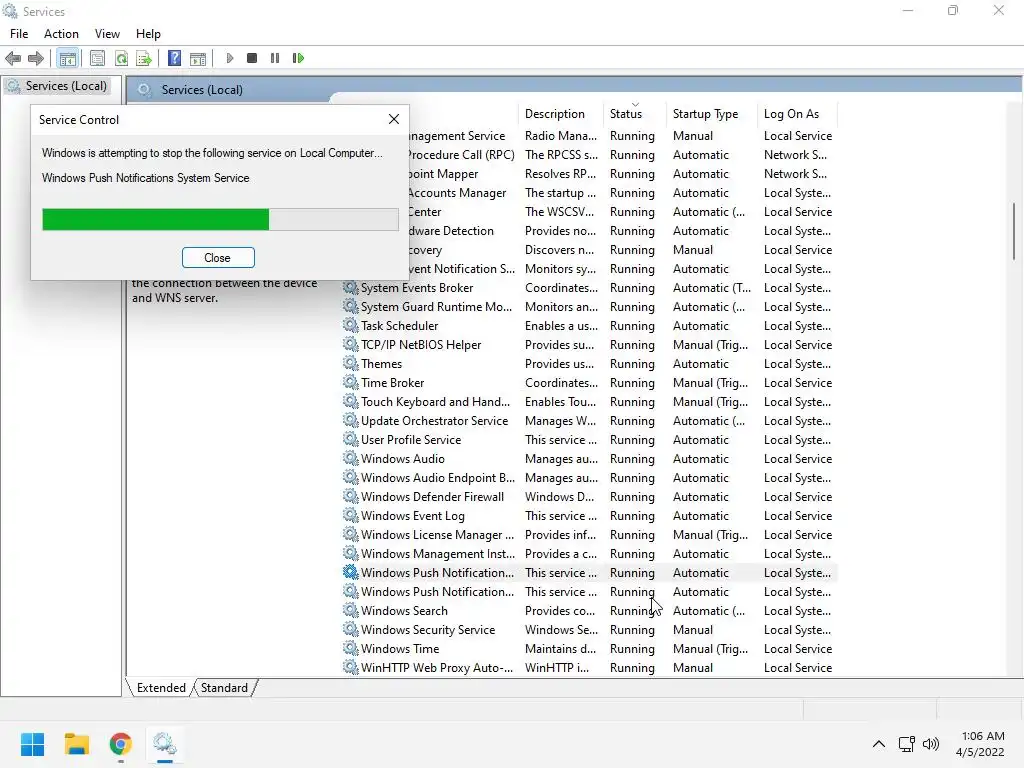
Task: Click the Radio Mana... description cell
Action: [561, 136]
